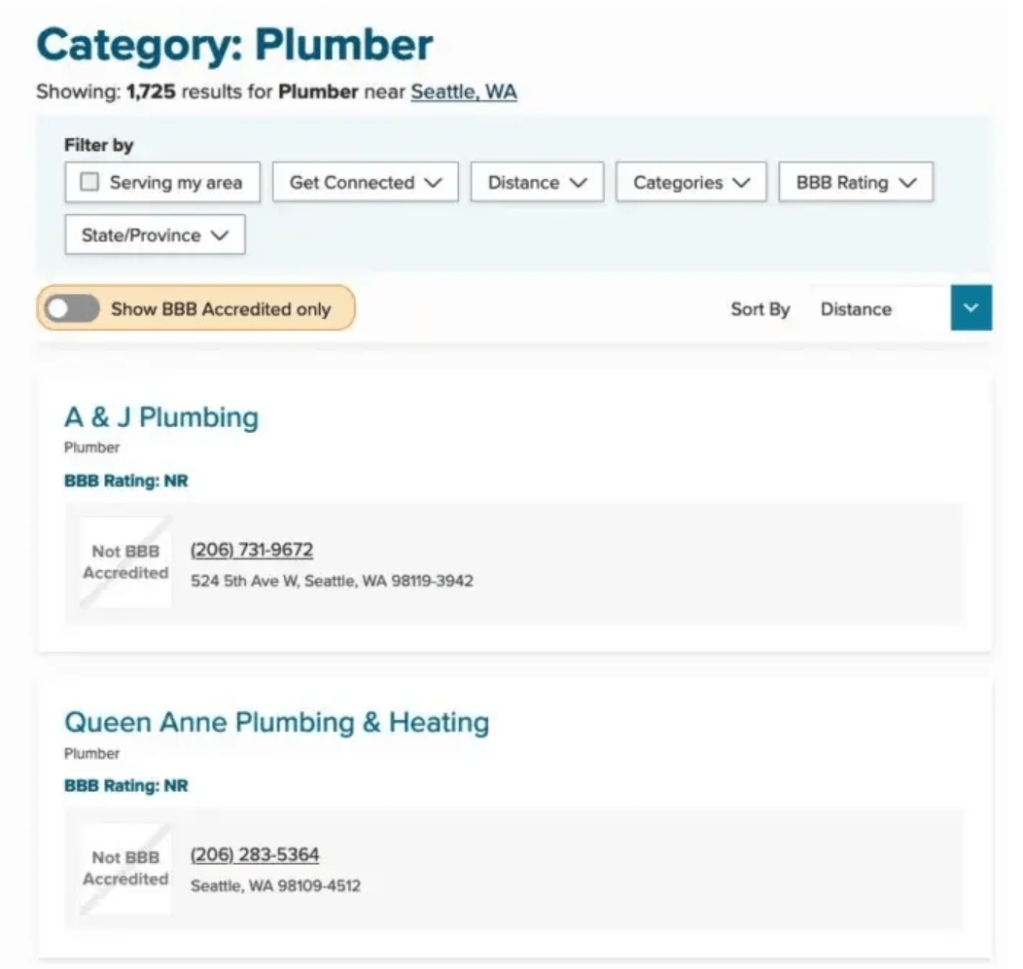Open the Get Connected filter dropdown
Viewport: 1023px width, 969px height.
pos(365,183)
